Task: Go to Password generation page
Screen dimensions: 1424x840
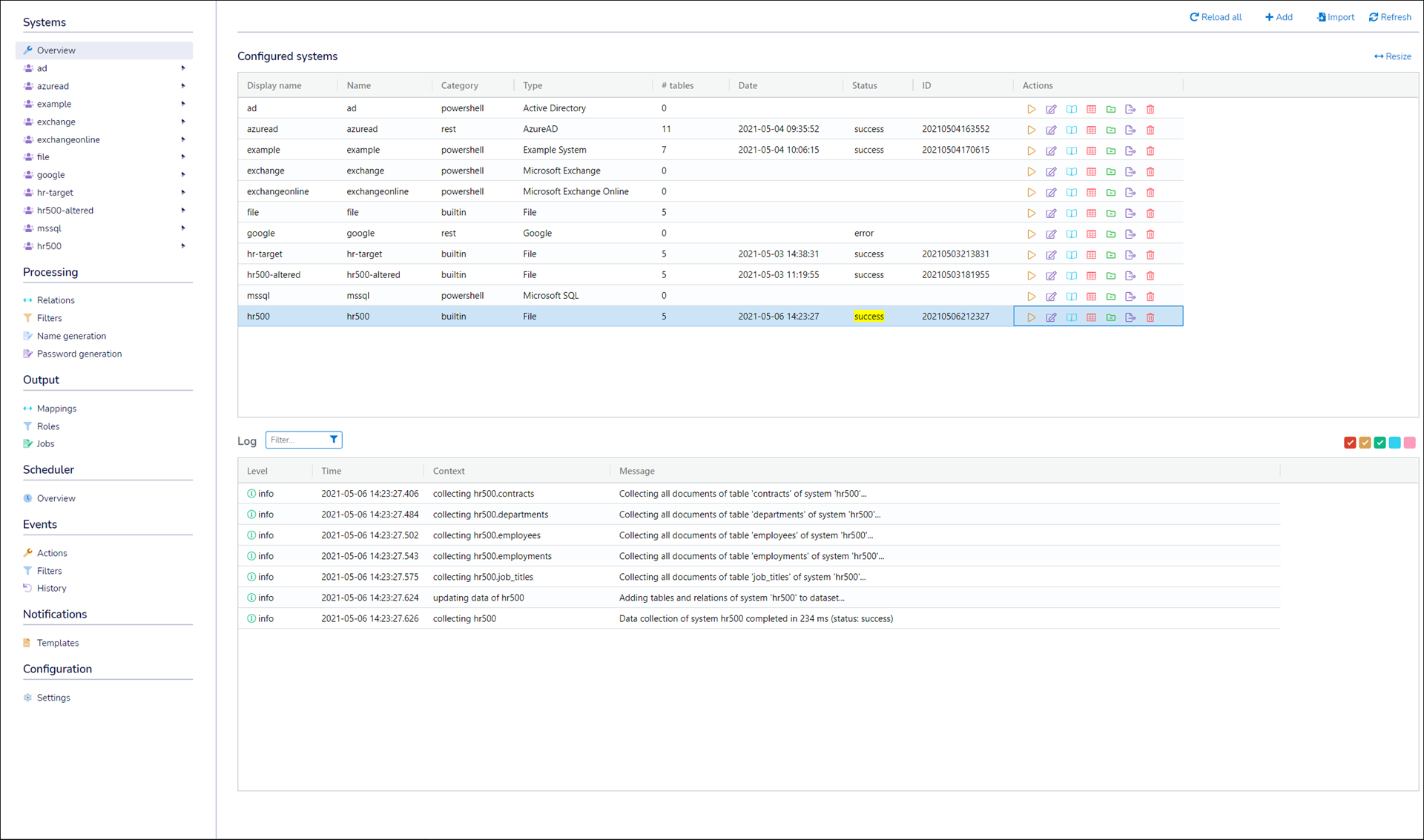Action: click(79, 354)
